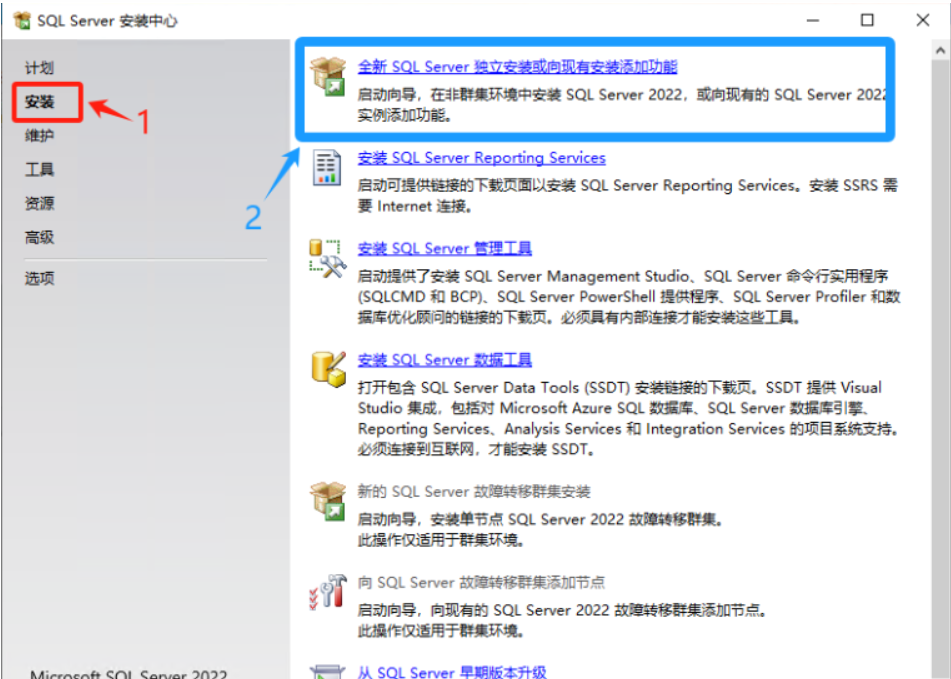The width and height of the screenshot is (951, 679).
Task: Click the vertical scrollbar track
Action: [941, 369]
